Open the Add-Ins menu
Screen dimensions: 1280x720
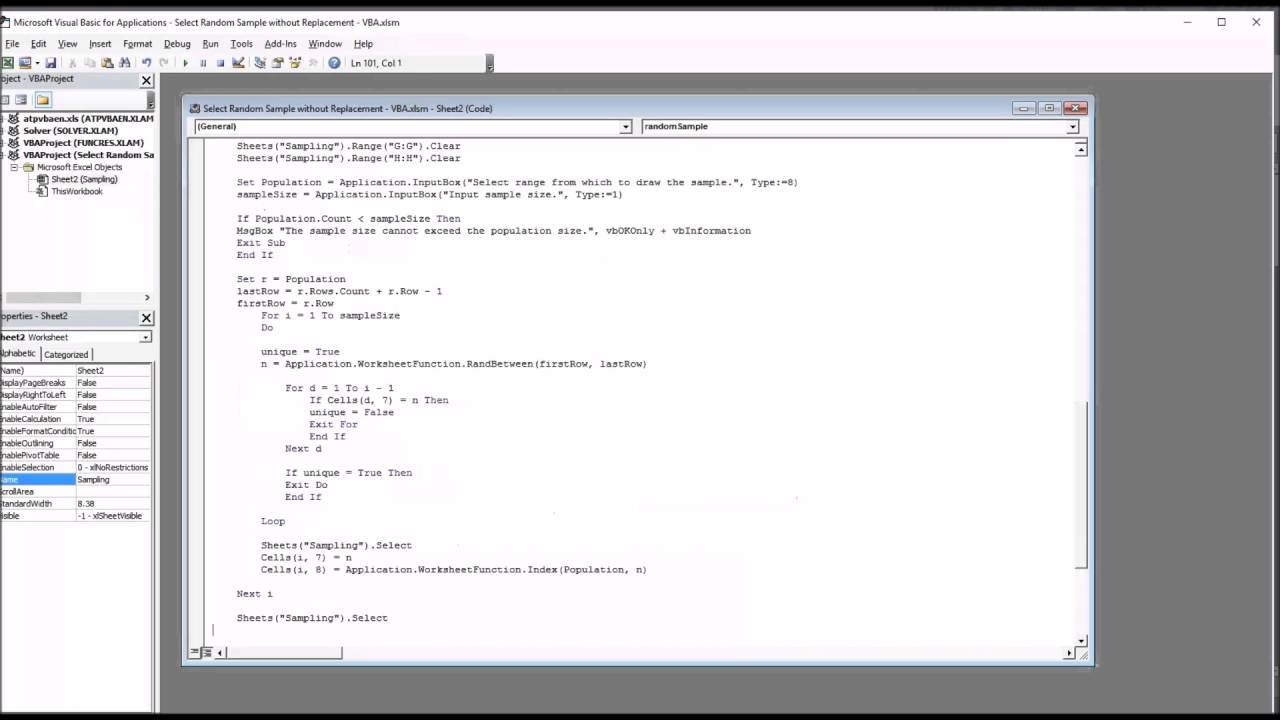[x=280, y=44]
